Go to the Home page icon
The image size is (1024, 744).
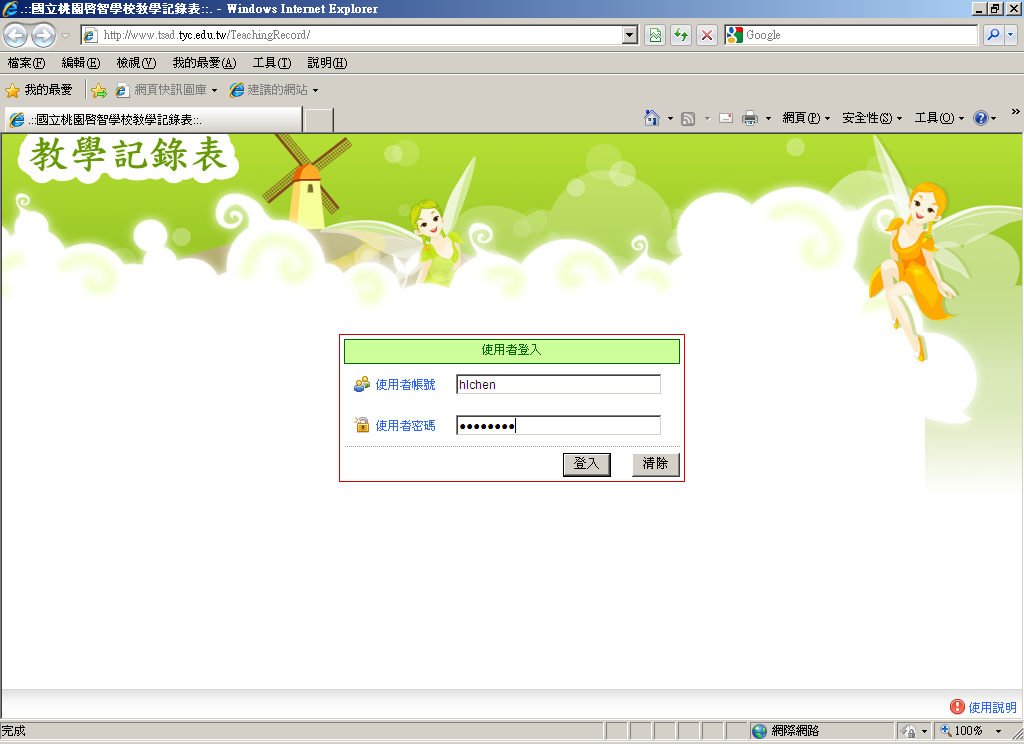(x=652, y=118)
